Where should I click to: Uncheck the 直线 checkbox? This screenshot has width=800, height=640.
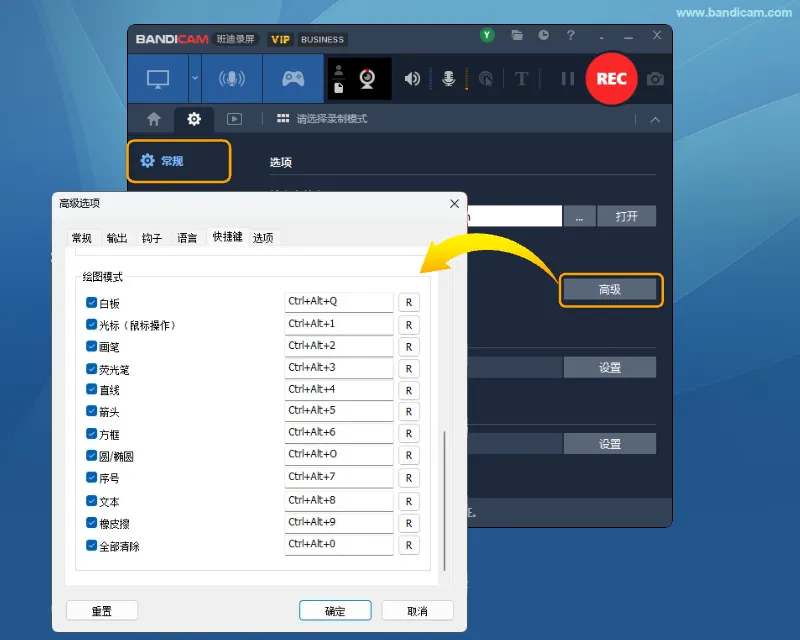(x=92, y=389)
